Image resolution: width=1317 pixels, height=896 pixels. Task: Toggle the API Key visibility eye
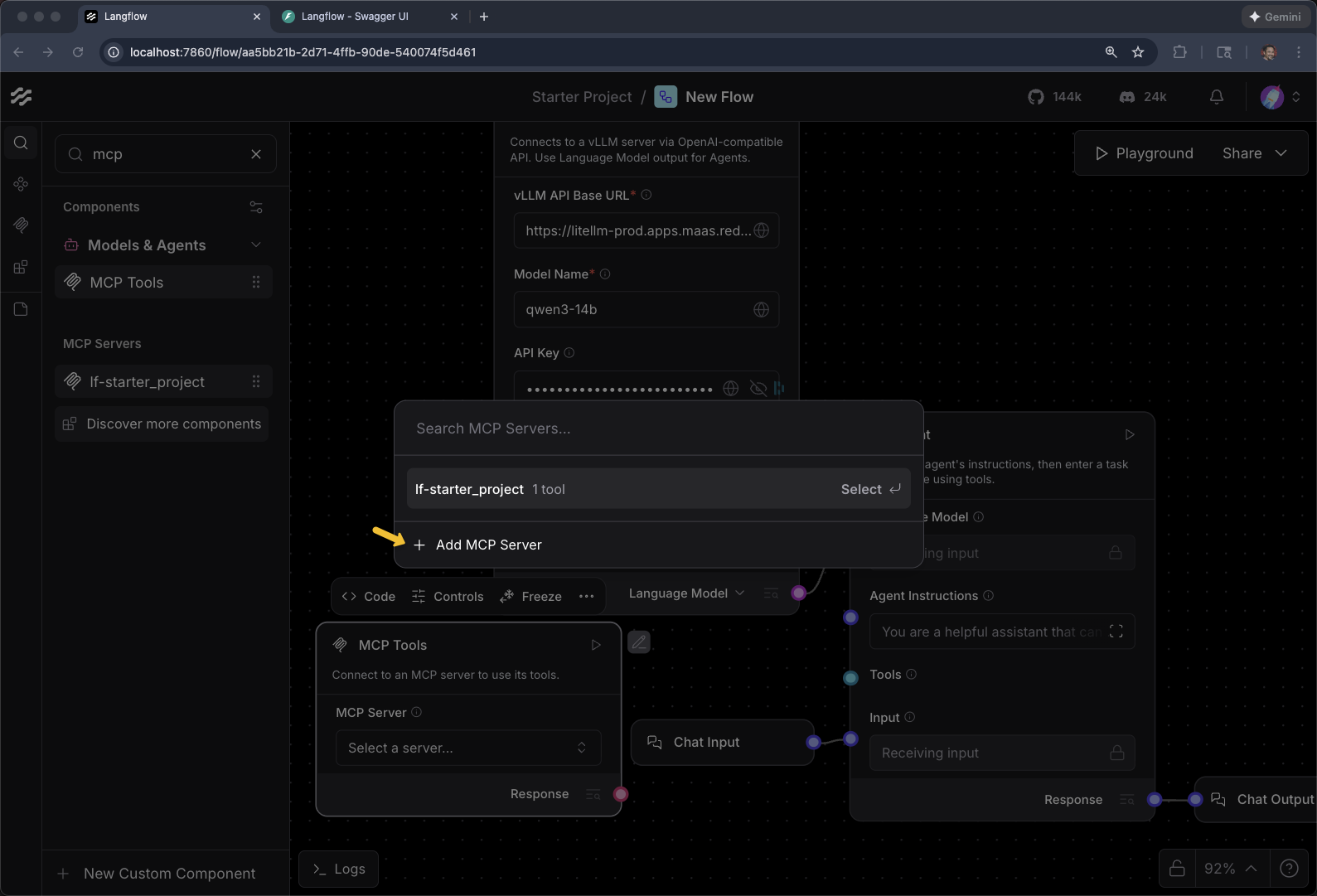(x=758, y=389)
